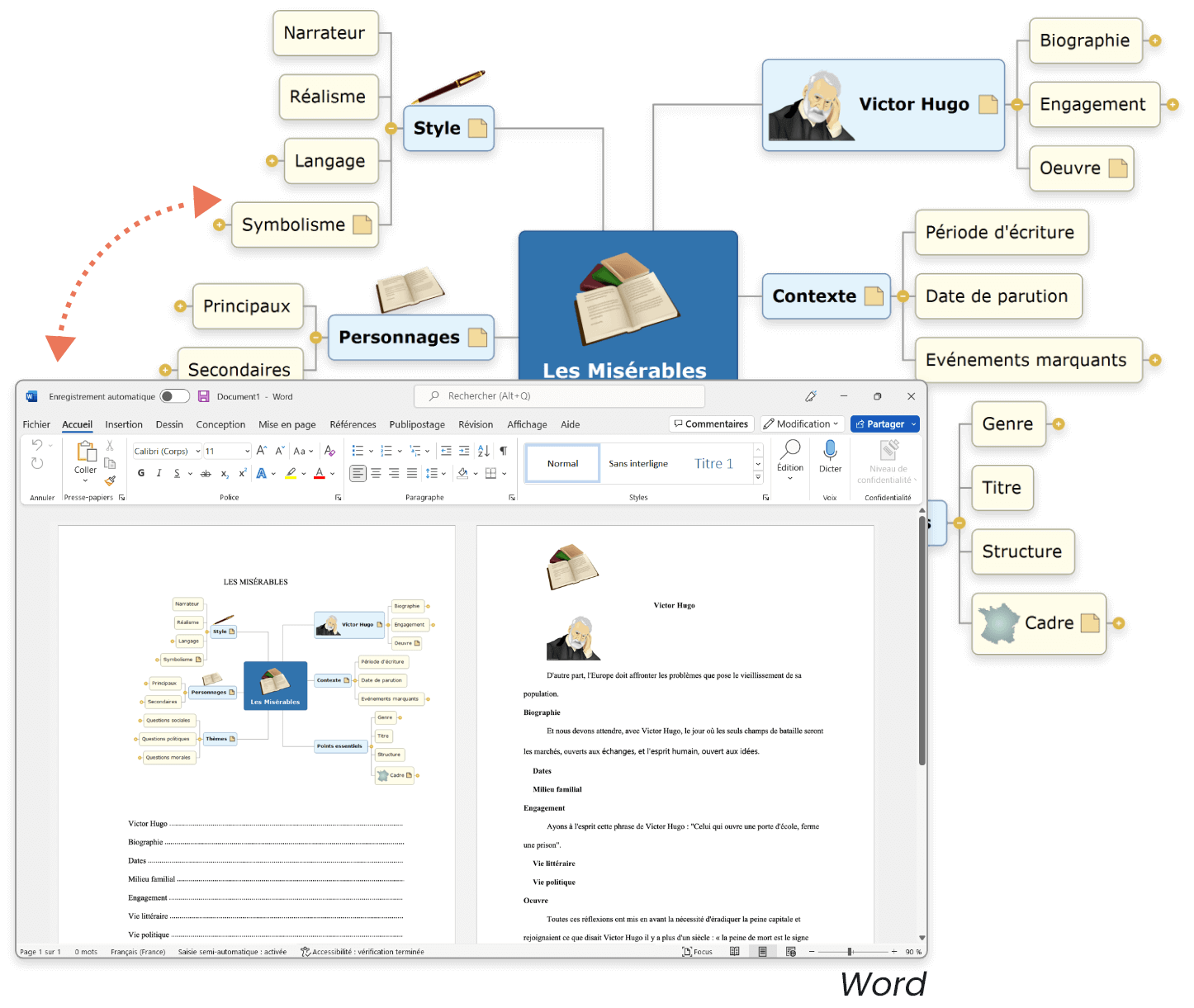Toggle show paragraph marks (¶)
Image resolution: width=1194 pixels, height=1008 pixels.
tap(503, 451)
